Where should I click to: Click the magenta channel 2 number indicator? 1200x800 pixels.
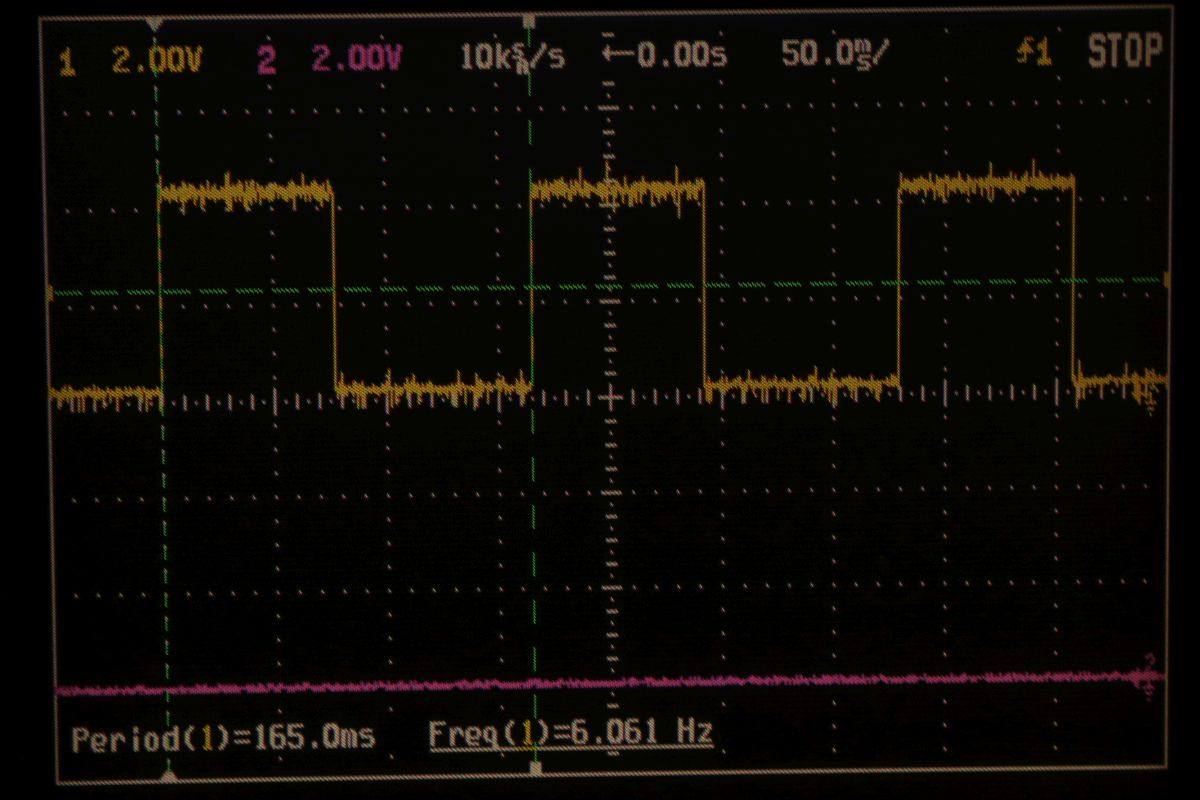click(x=267, y=60)
